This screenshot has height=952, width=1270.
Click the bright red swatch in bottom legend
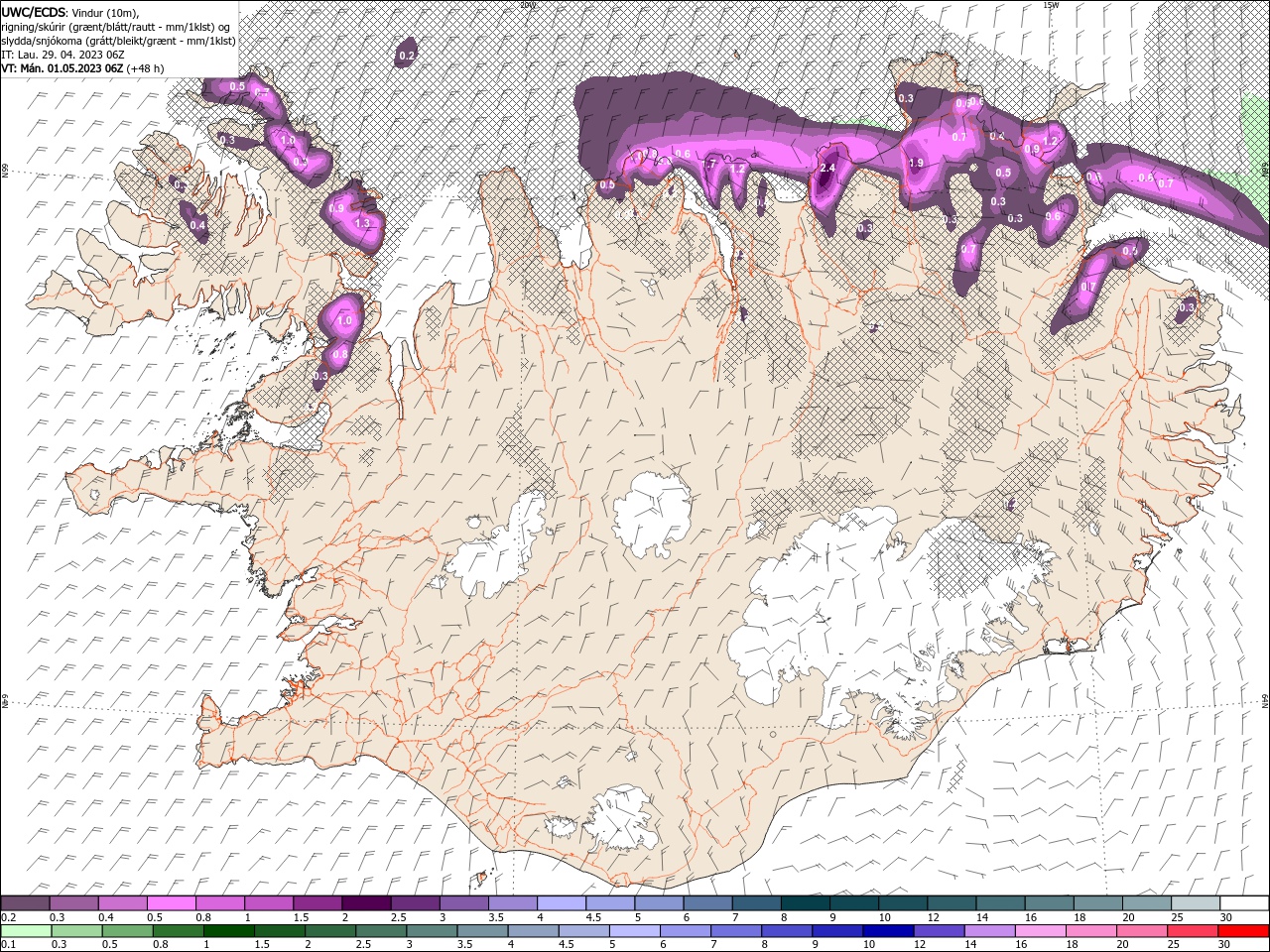click(x=1243, y=931)
